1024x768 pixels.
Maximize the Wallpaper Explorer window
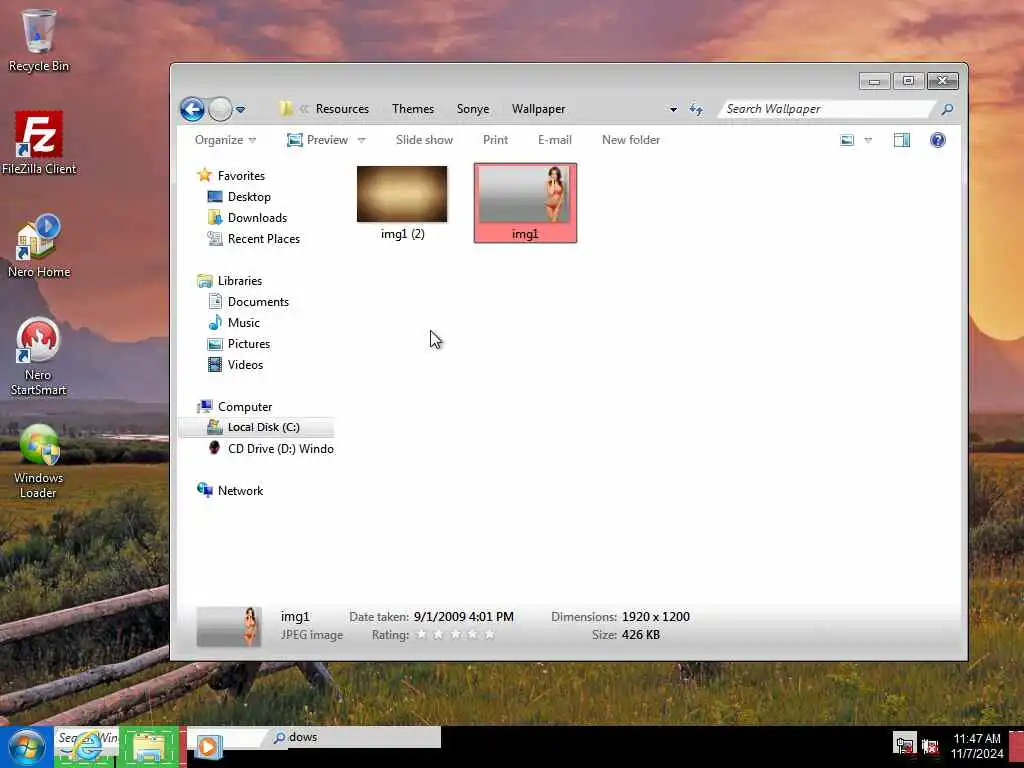(x=908, y=81)
